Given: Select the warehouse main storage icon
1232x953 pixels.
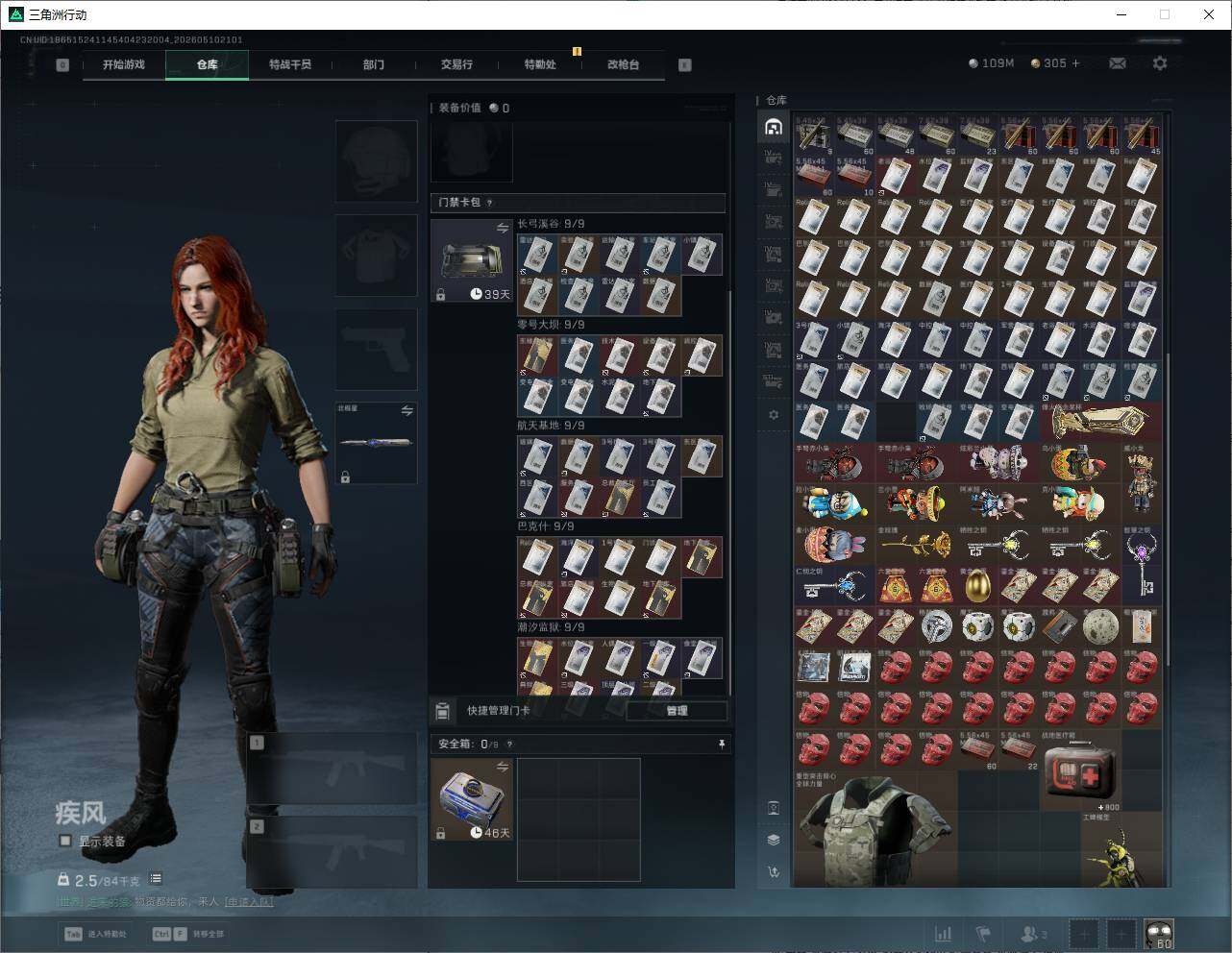Looking at the screenshot, I should pos(774,127).
